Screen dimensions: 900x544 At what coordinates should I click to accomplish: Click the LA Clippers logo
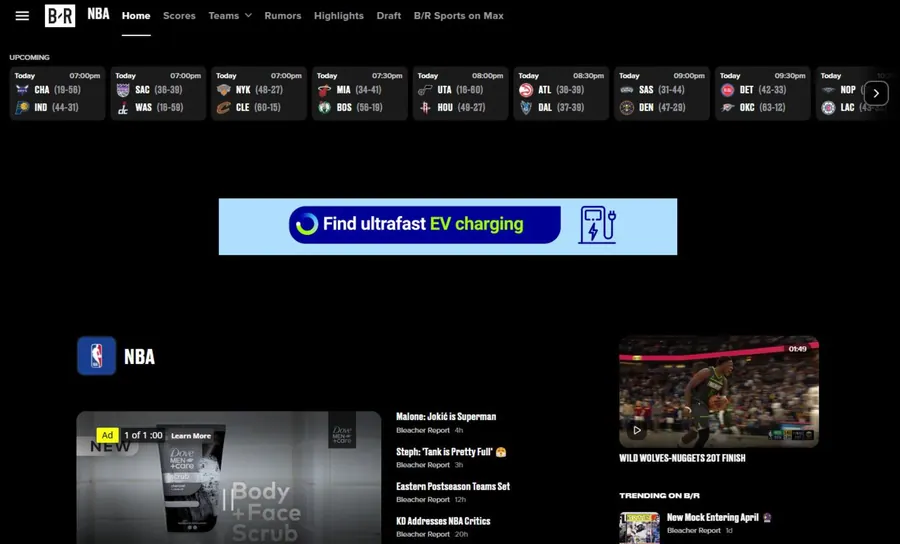coord(828,107)
